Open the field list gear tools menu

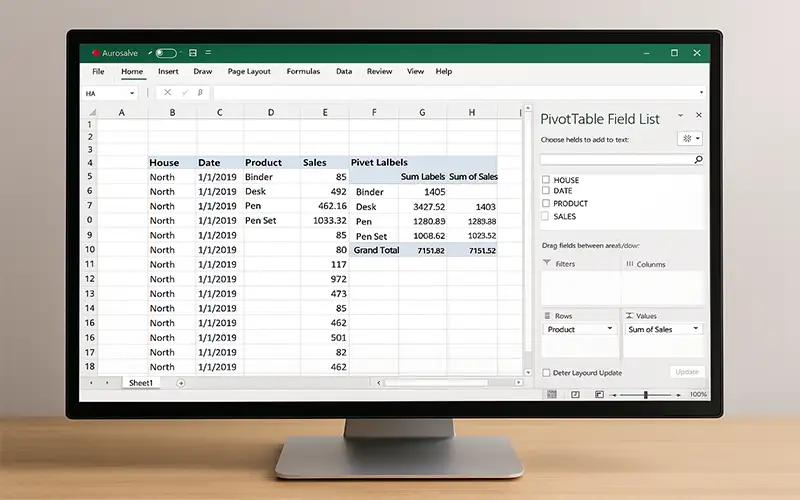pos(689,139)
